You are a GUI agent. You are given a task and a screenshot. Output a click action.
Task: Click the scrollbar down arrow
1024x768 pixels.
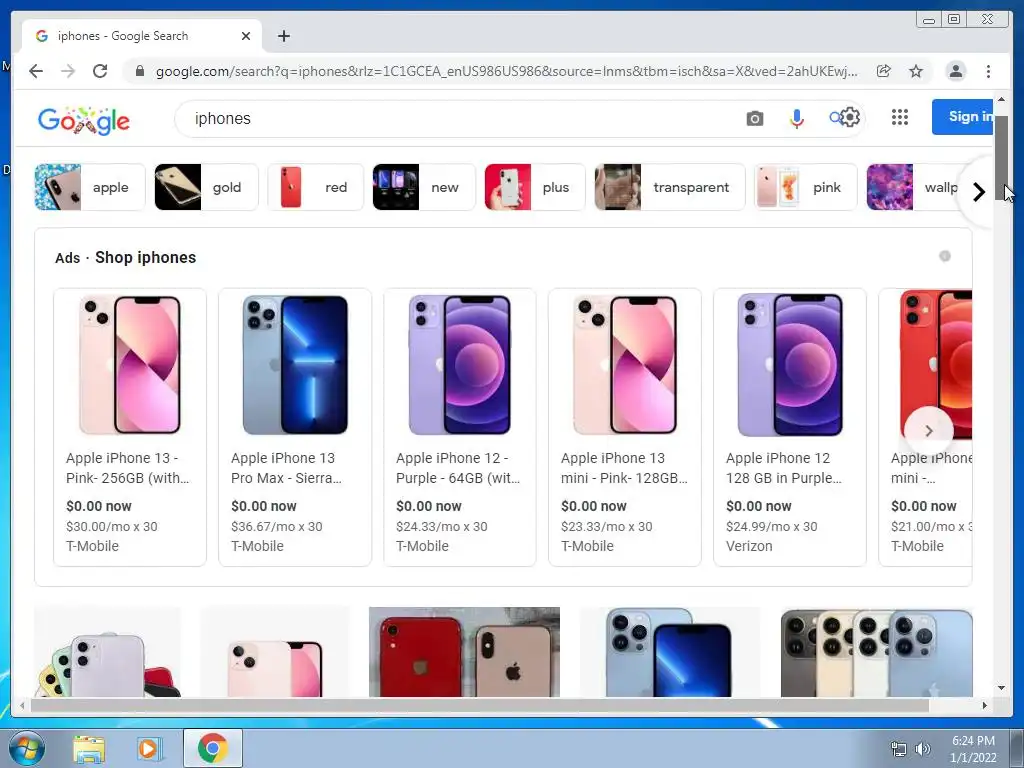point(1001,688)
